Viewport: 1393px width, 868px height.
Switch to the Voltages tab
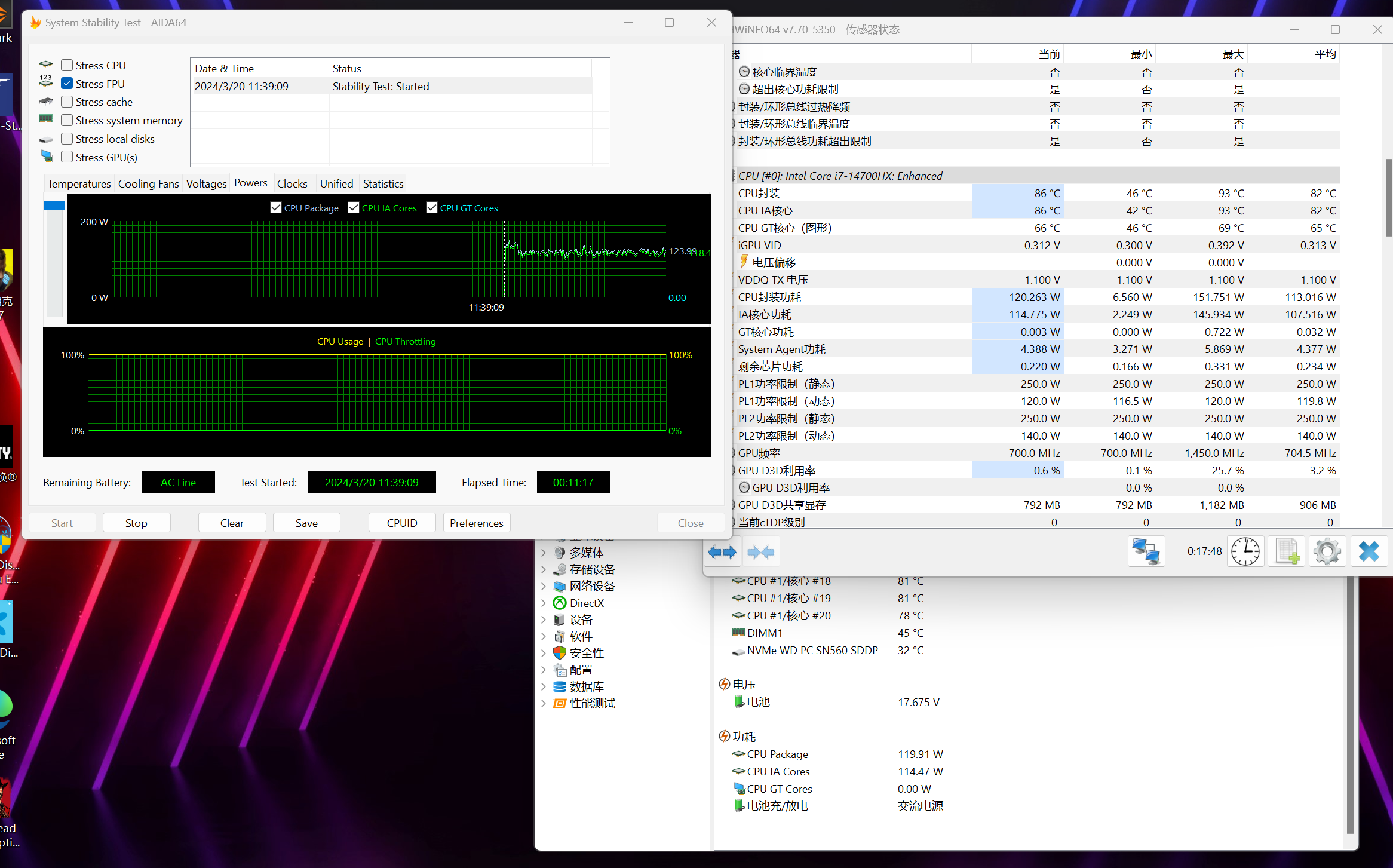tap(207, 183)
